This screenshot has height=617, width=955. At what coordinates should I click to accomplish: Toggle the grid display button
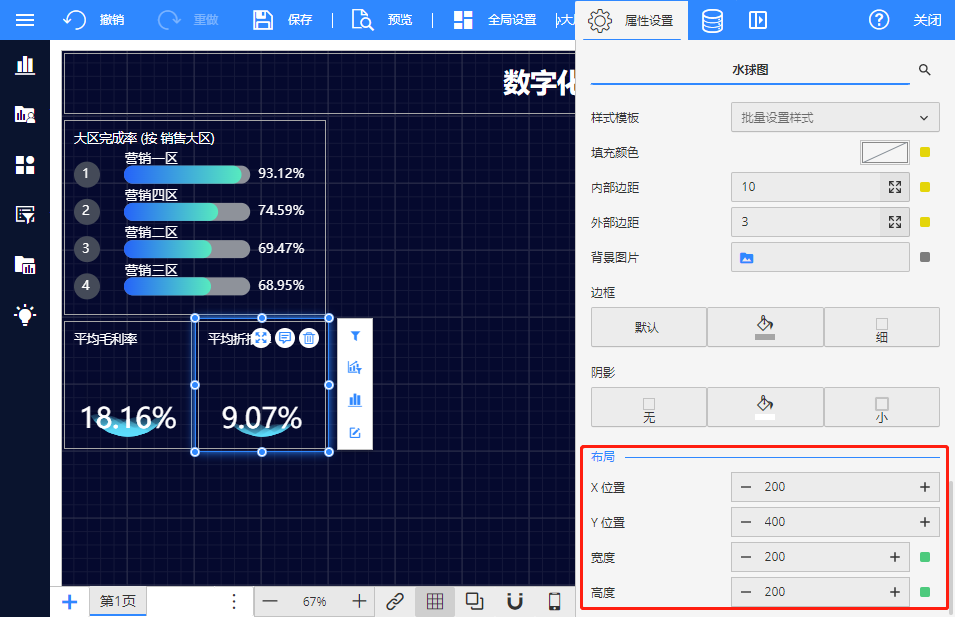coord(435,601)
